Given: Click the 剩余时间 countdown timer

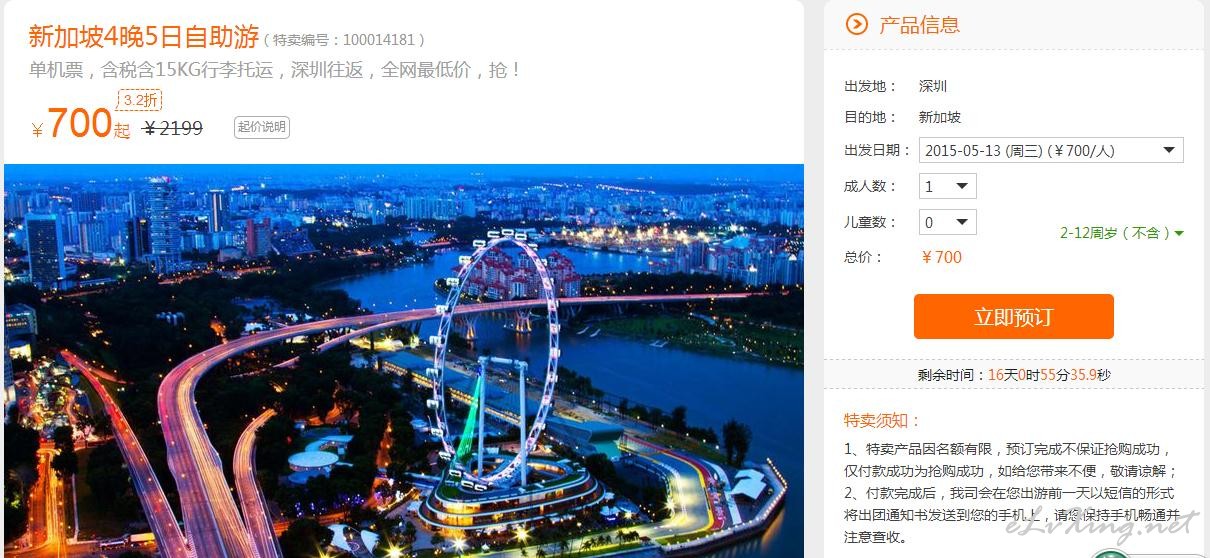Looking at the screenshot, I should [1014, 375].
